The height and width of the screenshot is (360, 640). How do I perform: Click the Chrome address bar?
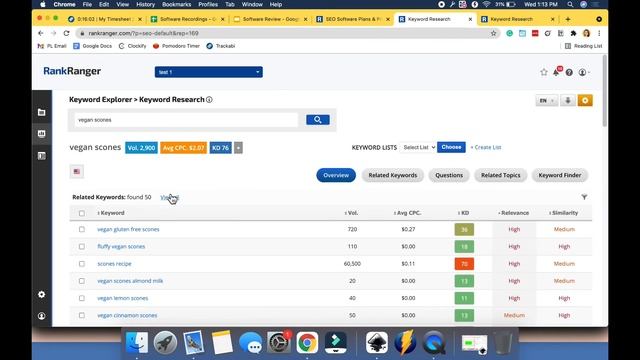(286, 33)
